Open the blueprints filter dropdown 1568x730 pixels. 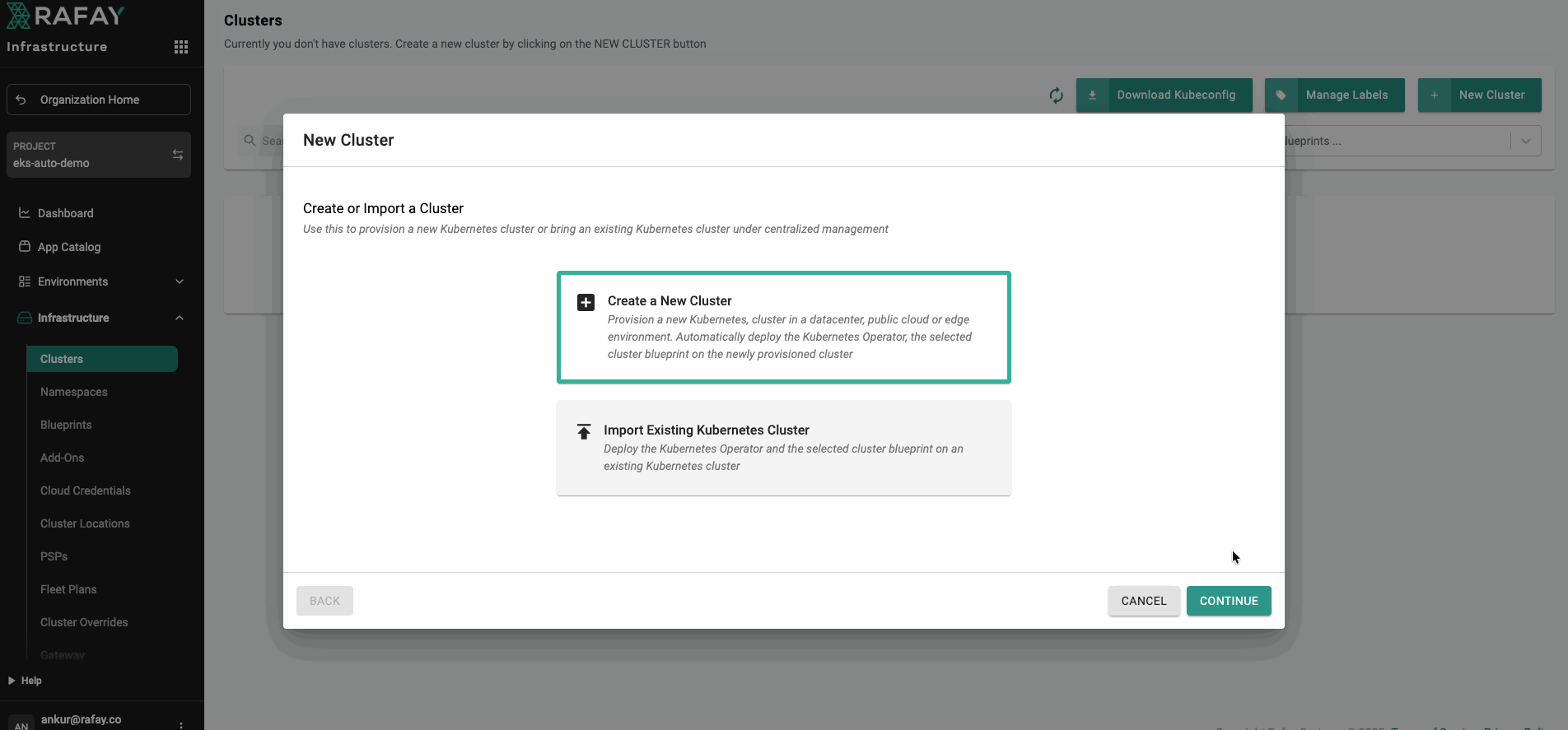pyautogui.click(x=1525, y=141)
